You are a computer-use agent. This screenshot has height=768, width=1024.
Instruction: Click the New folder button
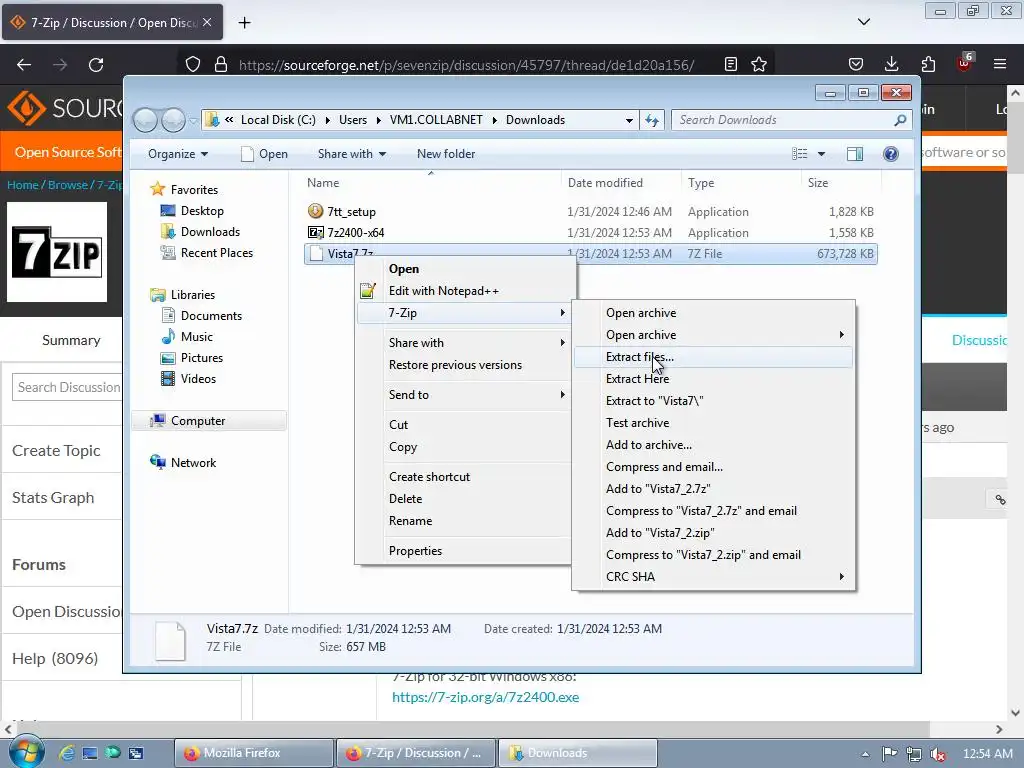[446, 153]
